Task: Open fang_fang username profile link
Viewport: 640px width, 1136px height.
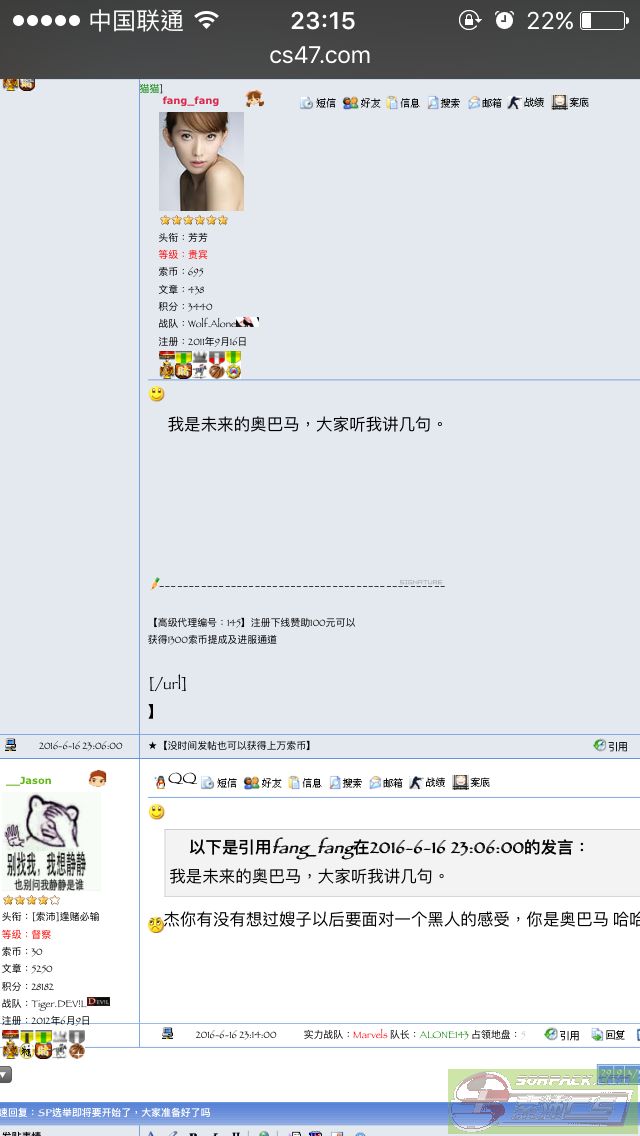Action: tap(191, 101)
